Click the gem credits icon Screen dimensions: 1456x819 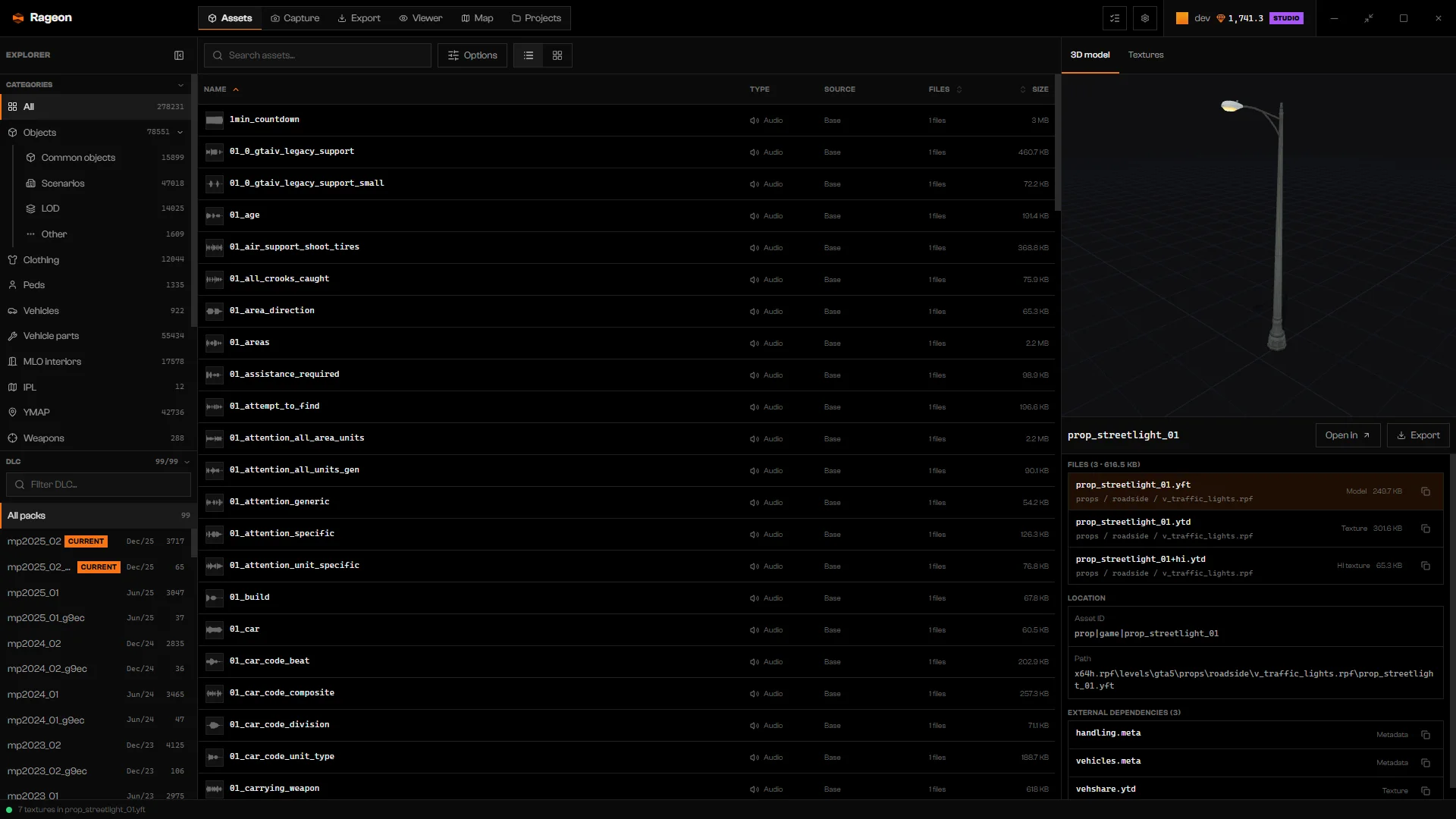tap(1221, 18)
